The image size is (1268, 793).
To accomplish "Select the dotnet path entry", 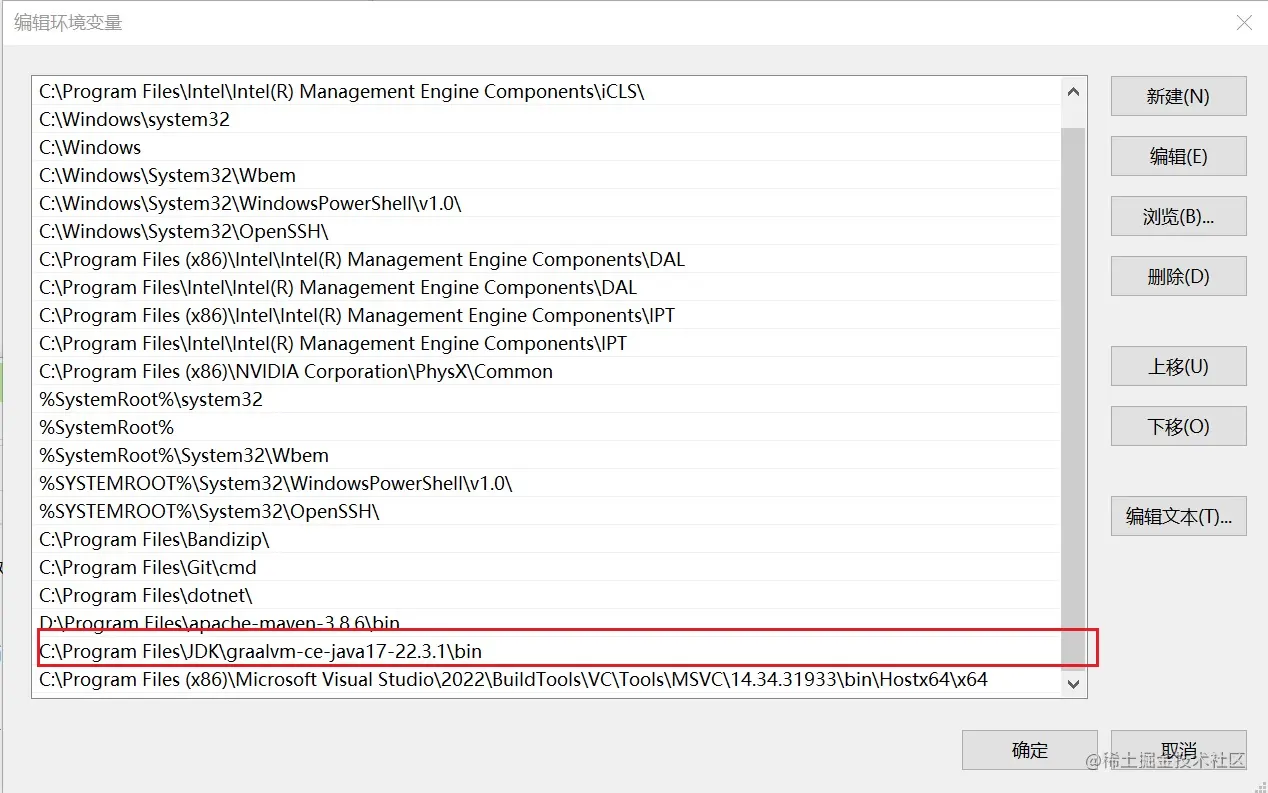I will 548,595.
